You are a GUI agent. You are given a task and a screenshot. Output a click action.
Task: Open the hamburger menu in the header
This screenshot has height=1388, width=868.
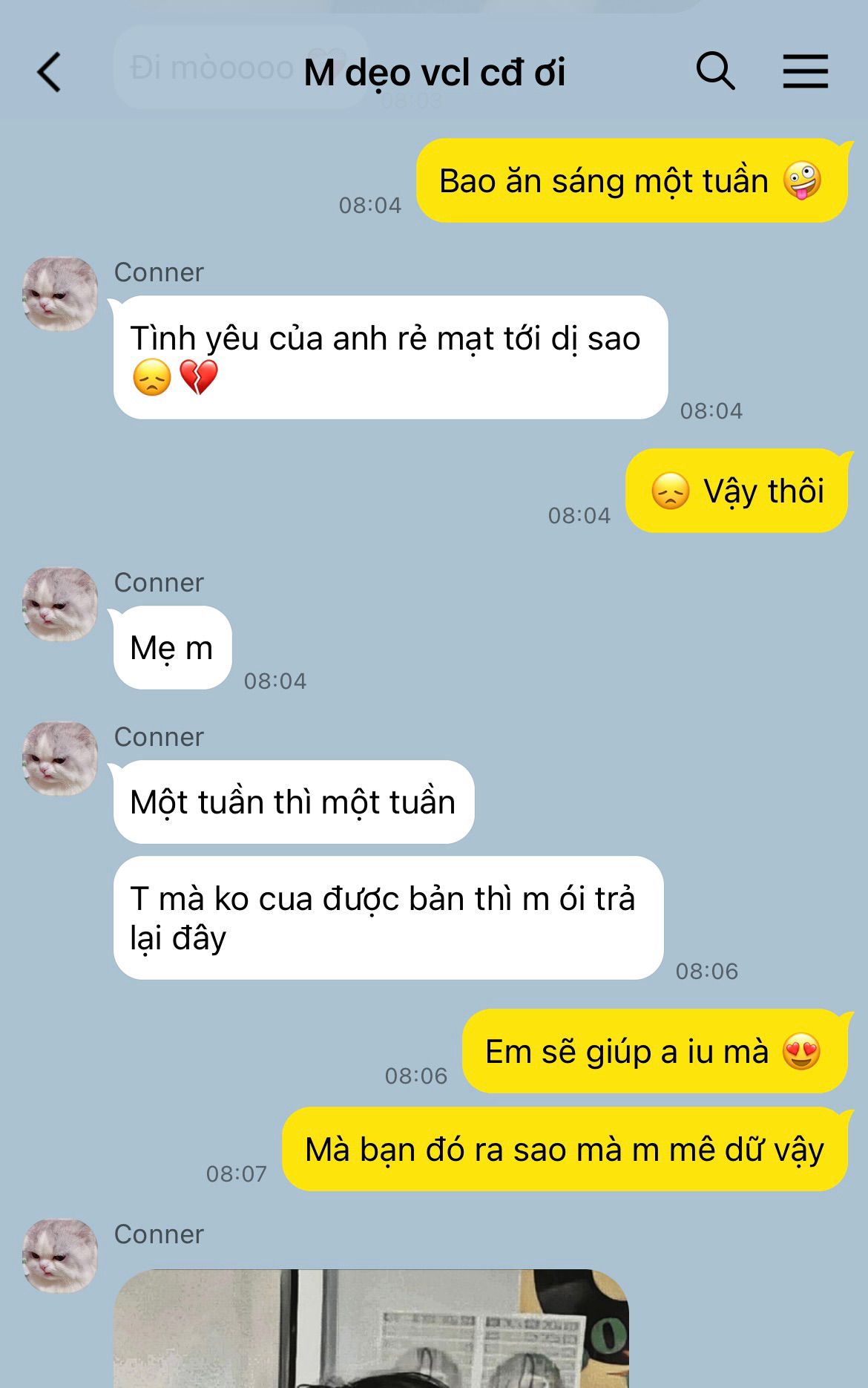click(x=806, y=71)
